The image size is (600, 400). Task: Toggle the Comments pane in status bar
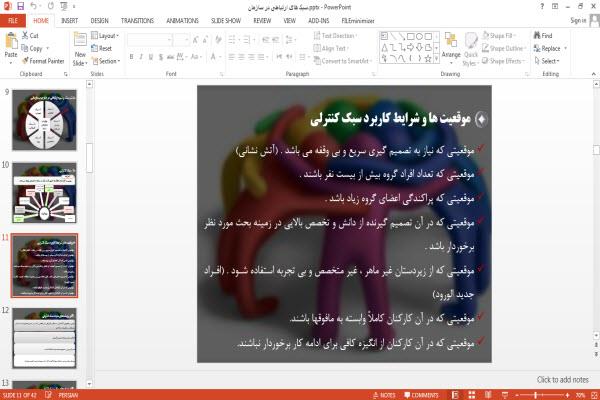click(x=421, y=395)
